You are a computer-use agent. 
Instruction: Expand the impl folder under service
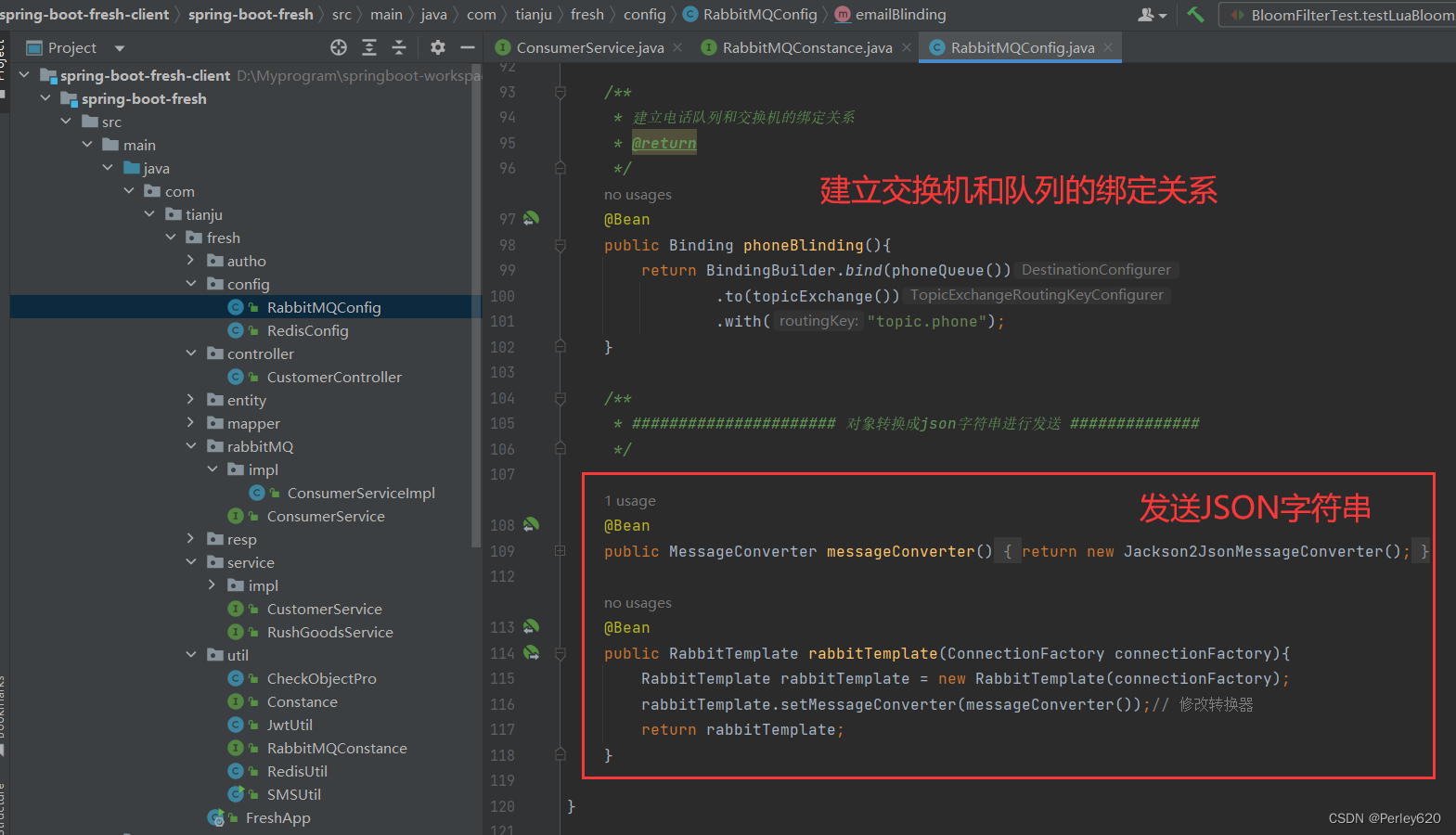coord(212,585)
